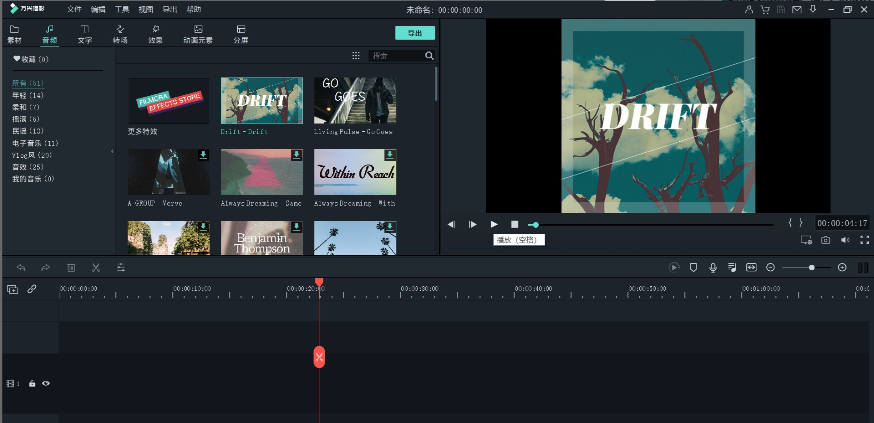Screen dimensions: 874x423
Task: Click the 导出 export button
Action: point(415,33)
